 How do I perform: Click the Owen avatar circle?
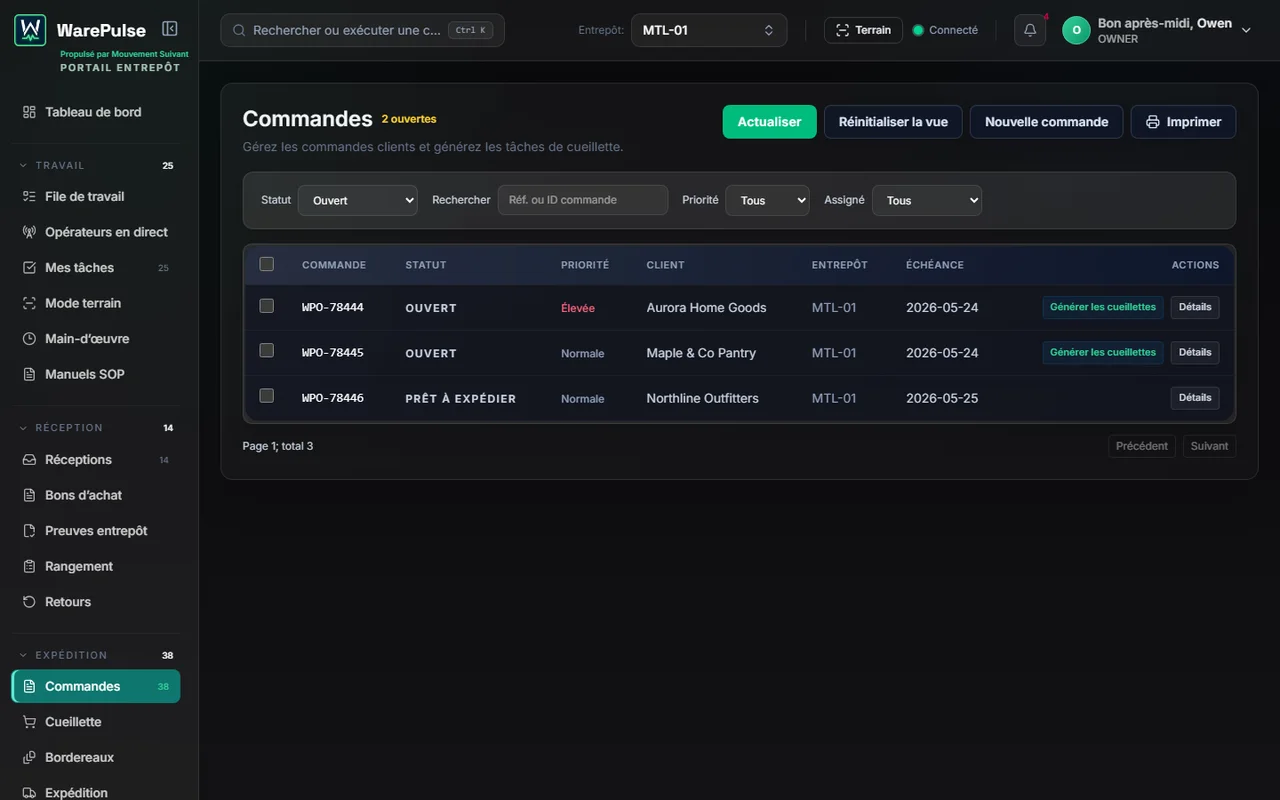pos(1076,30)
